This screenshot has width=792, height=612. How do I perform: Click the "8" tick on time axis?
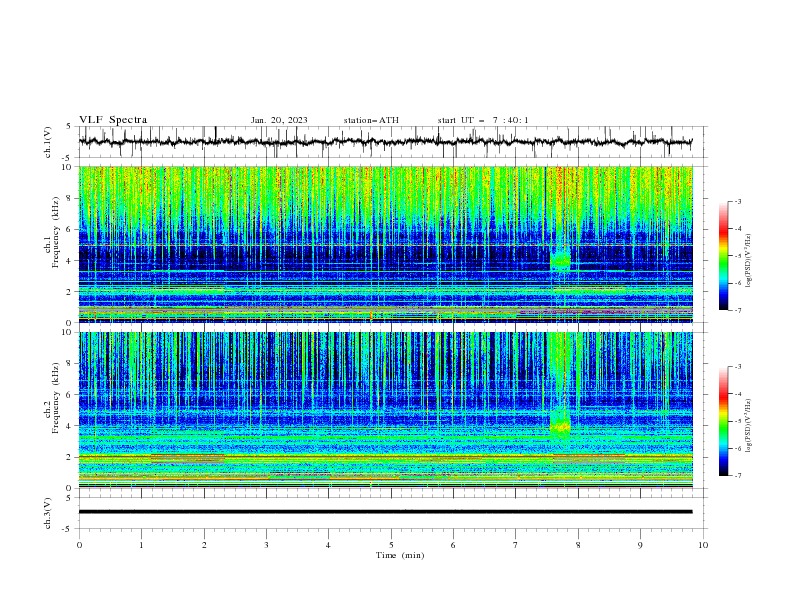click(x=578, y=545)
